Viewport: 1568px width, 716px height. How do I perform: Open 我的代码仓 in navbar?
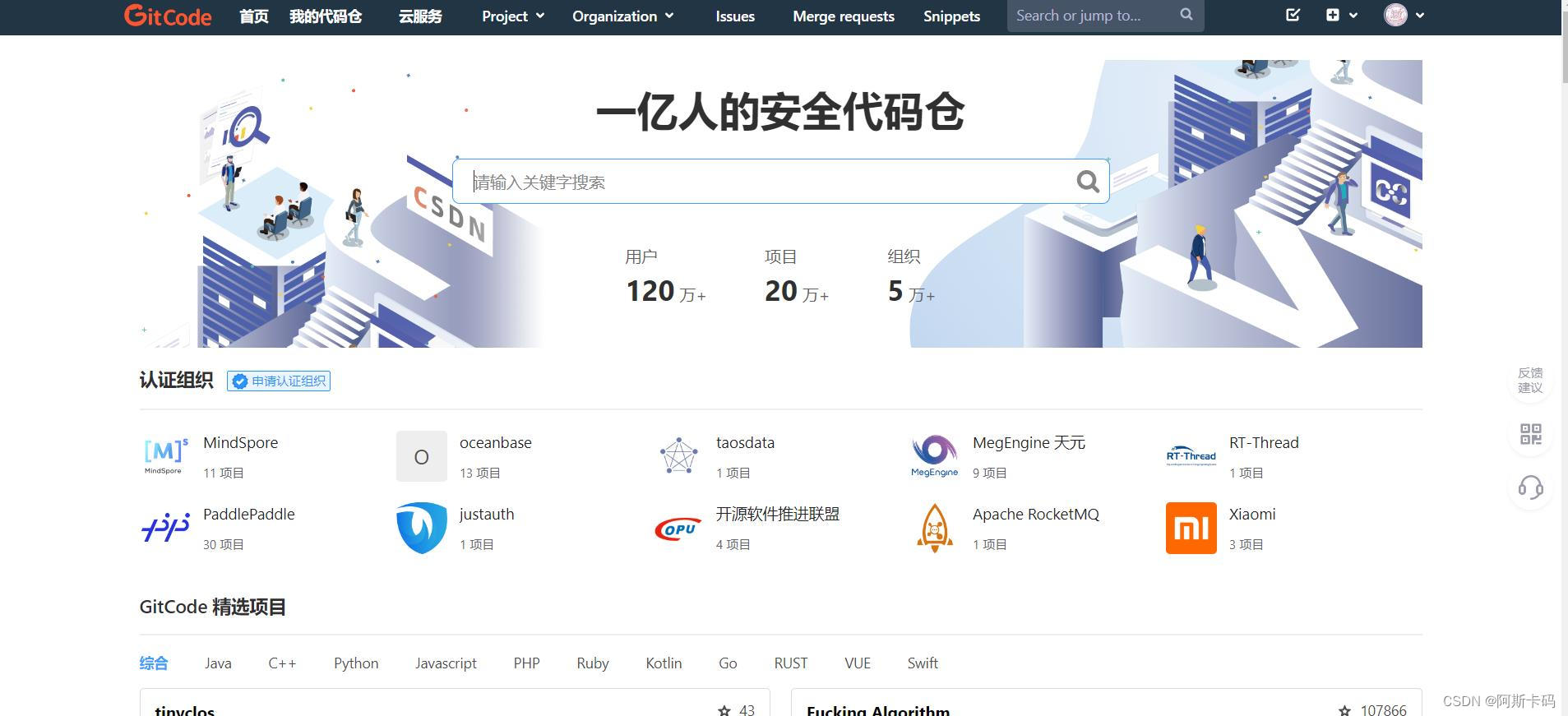[x=326, y=16]
